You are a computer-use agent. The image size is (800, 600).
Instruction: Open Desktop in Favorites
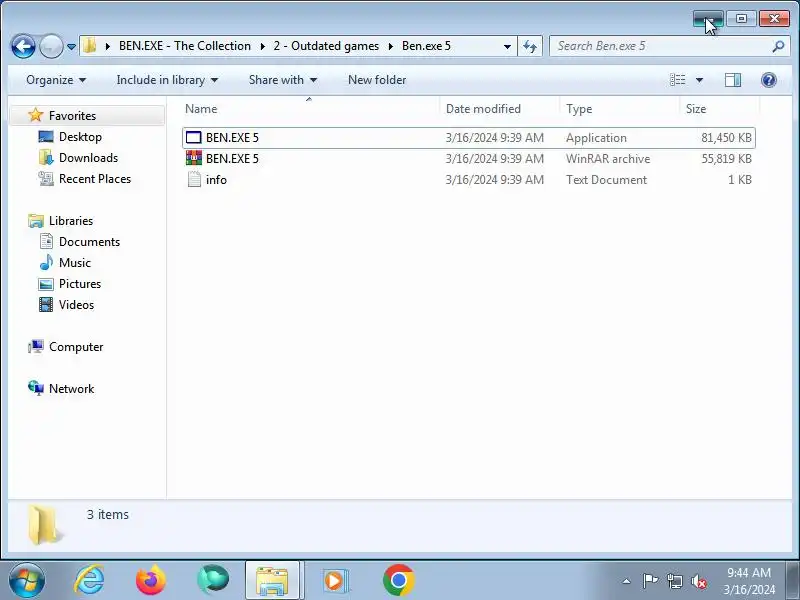coord(80,137)
